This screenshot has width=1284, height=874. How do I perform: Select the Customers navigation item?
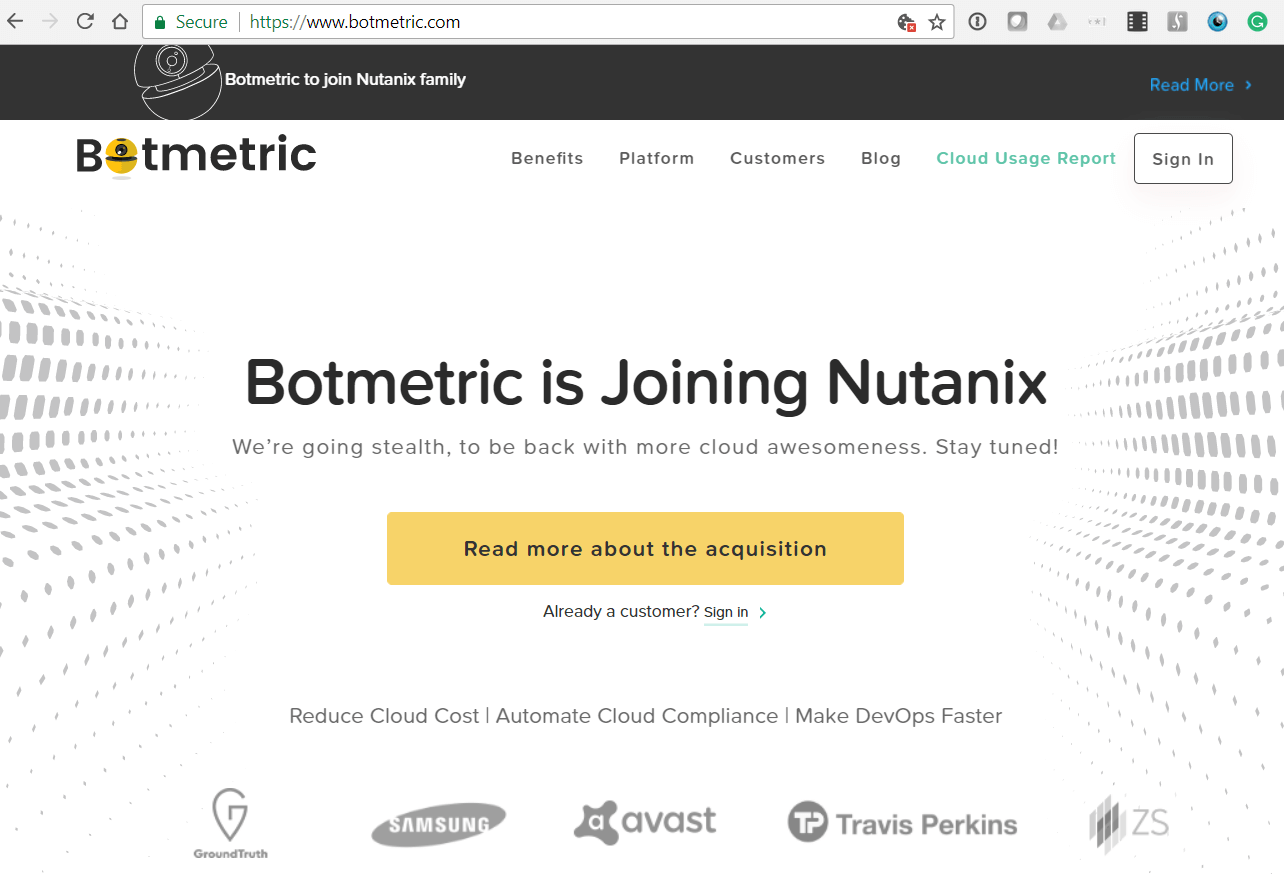point(777,158)
